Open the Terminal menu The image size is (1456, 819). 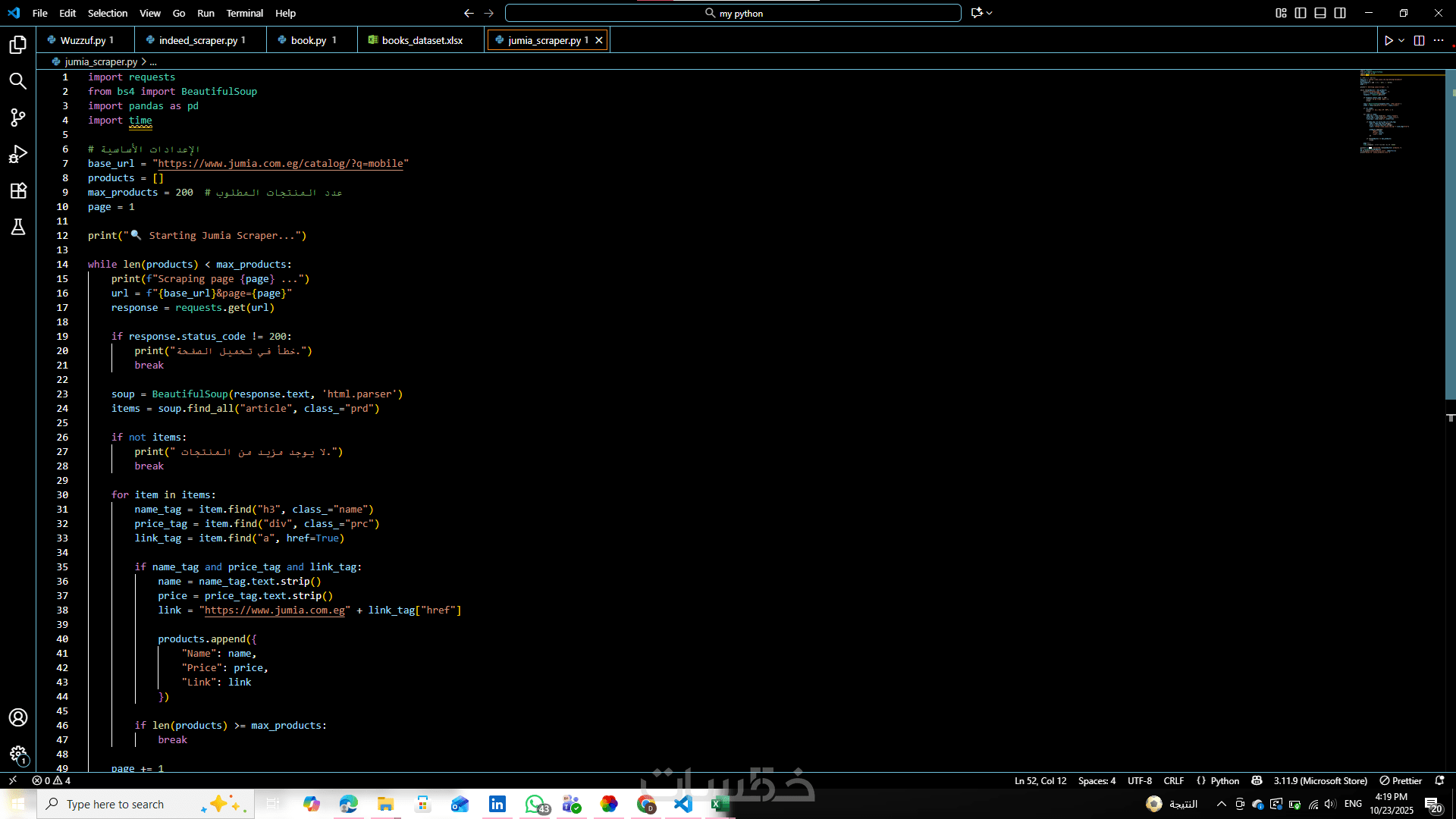point(244,13)
